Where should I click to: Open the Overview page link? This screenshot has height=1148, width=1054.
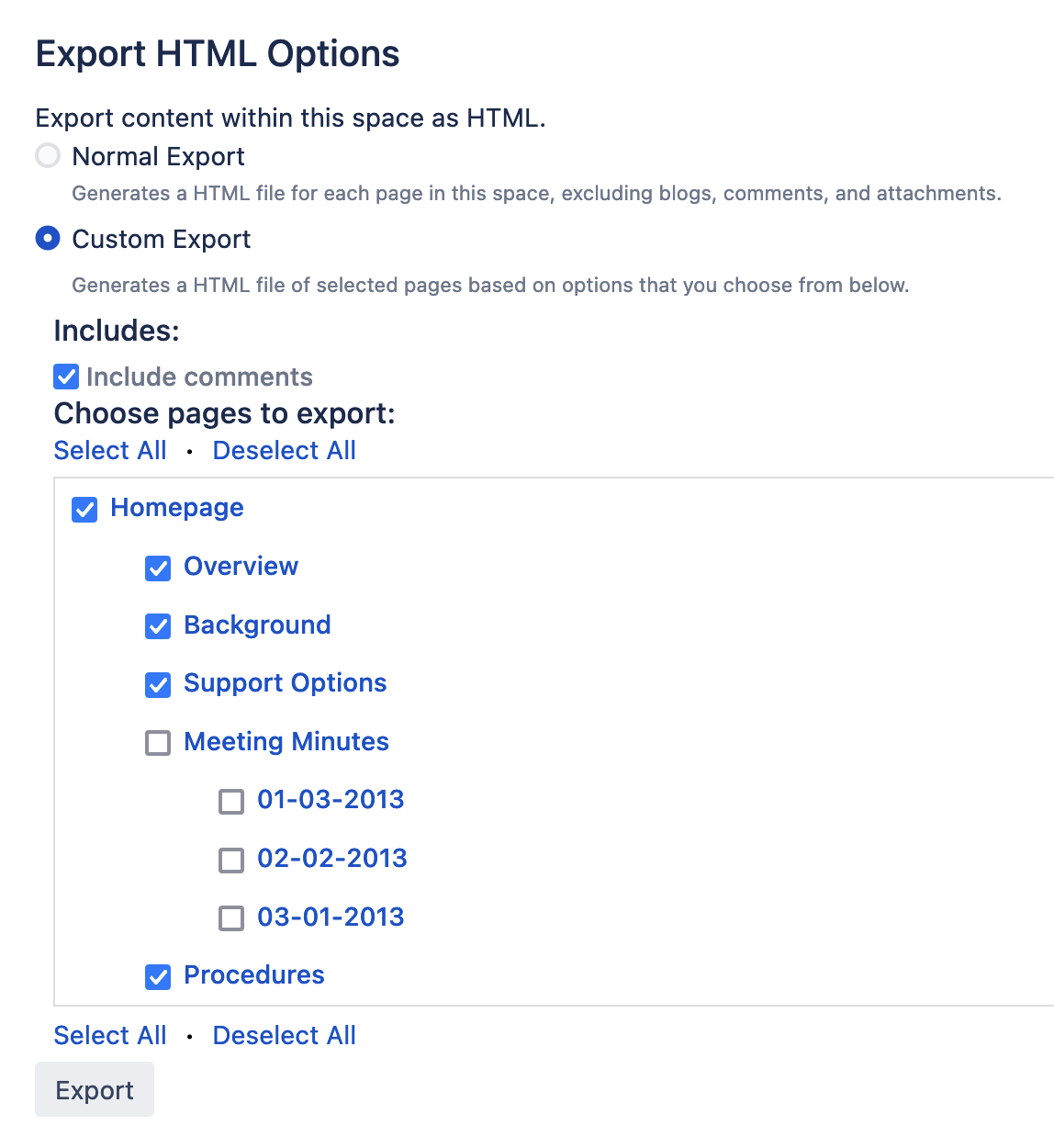[x=241, y=566]
